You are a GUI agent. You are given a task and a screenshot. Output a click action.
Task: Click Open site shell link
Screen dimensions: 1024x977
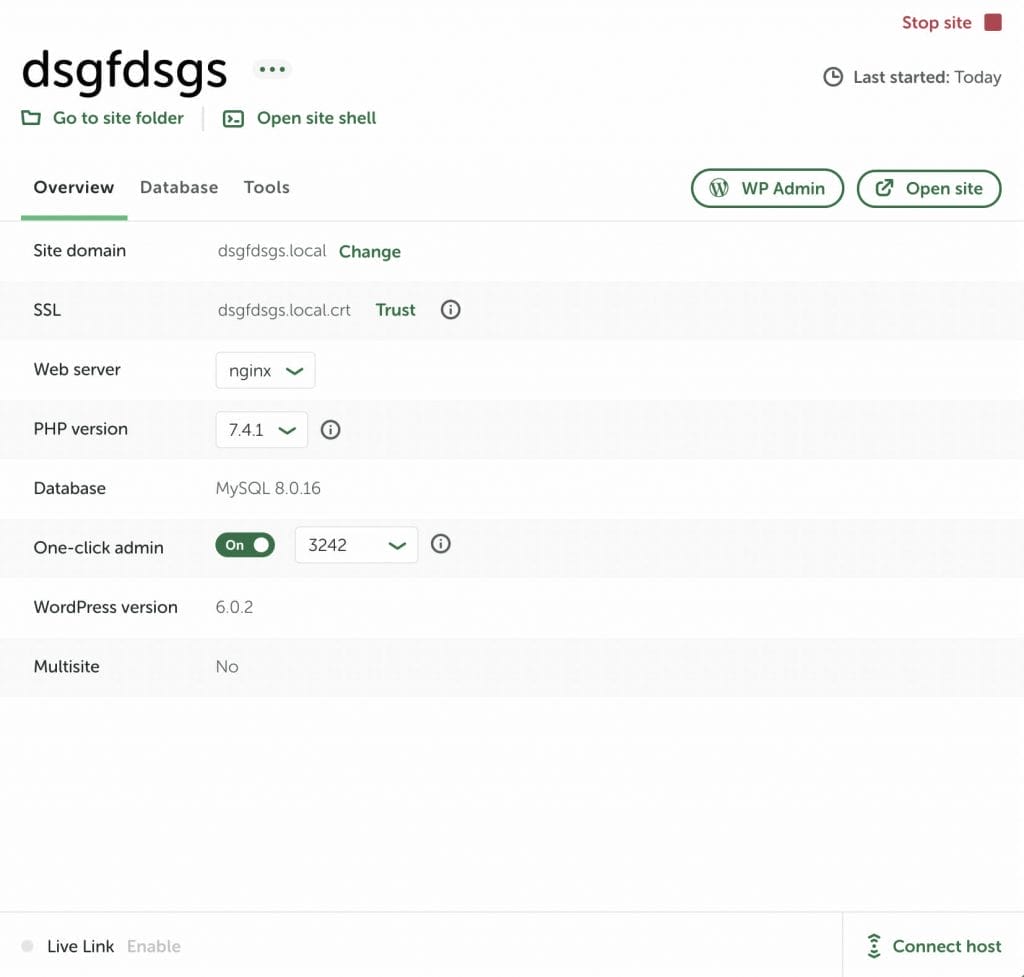click(316, 118)
